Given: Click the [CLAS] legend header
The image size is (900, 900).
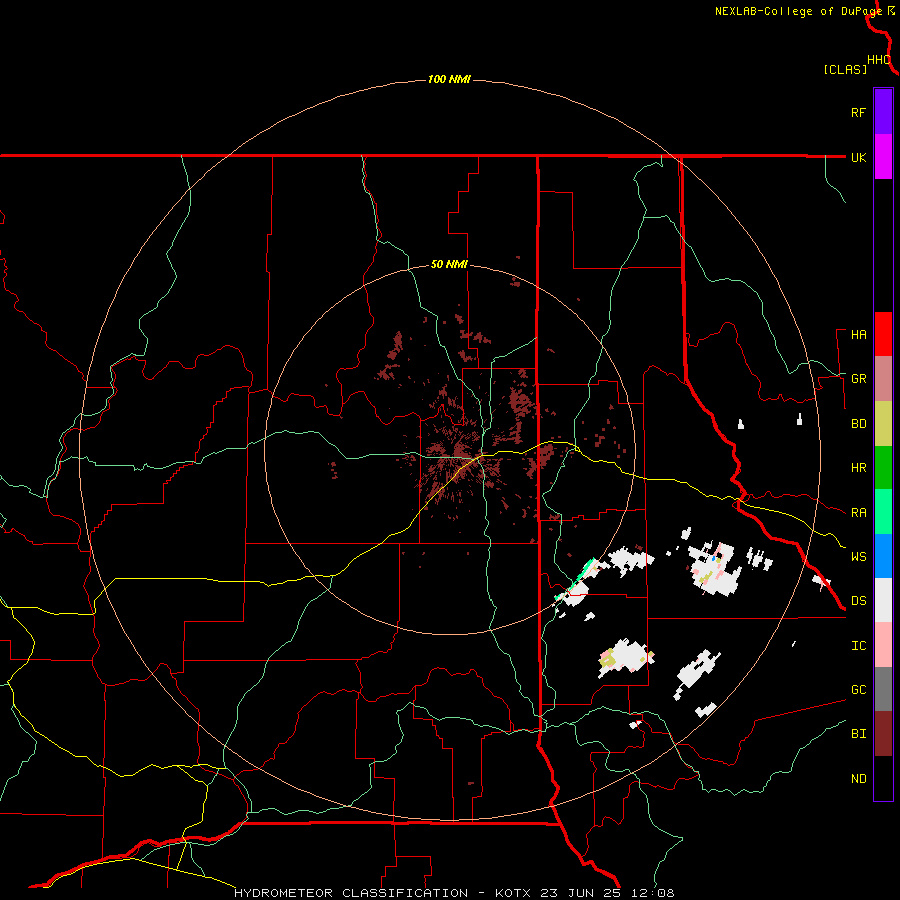Looking at the screenshot, I should [845, 69].
